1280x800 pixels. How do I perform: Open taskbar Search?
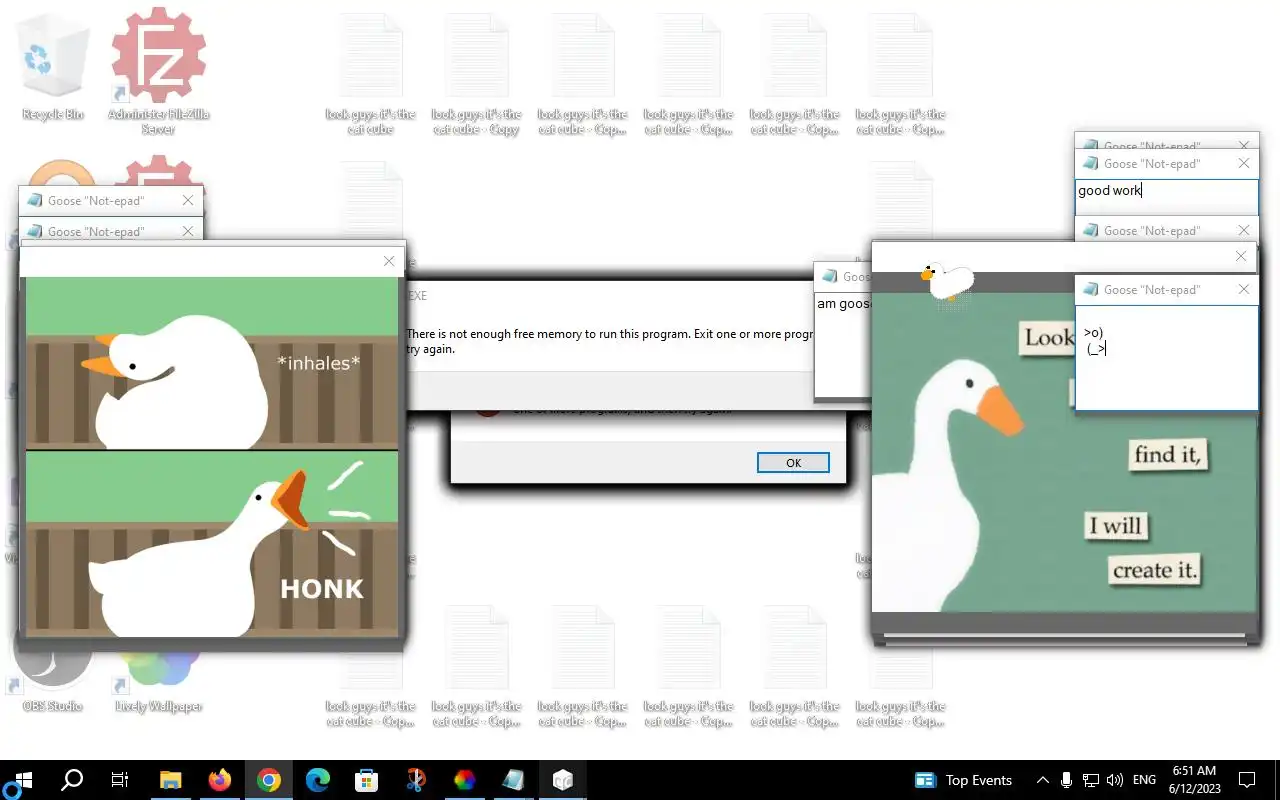pos(72,780)
